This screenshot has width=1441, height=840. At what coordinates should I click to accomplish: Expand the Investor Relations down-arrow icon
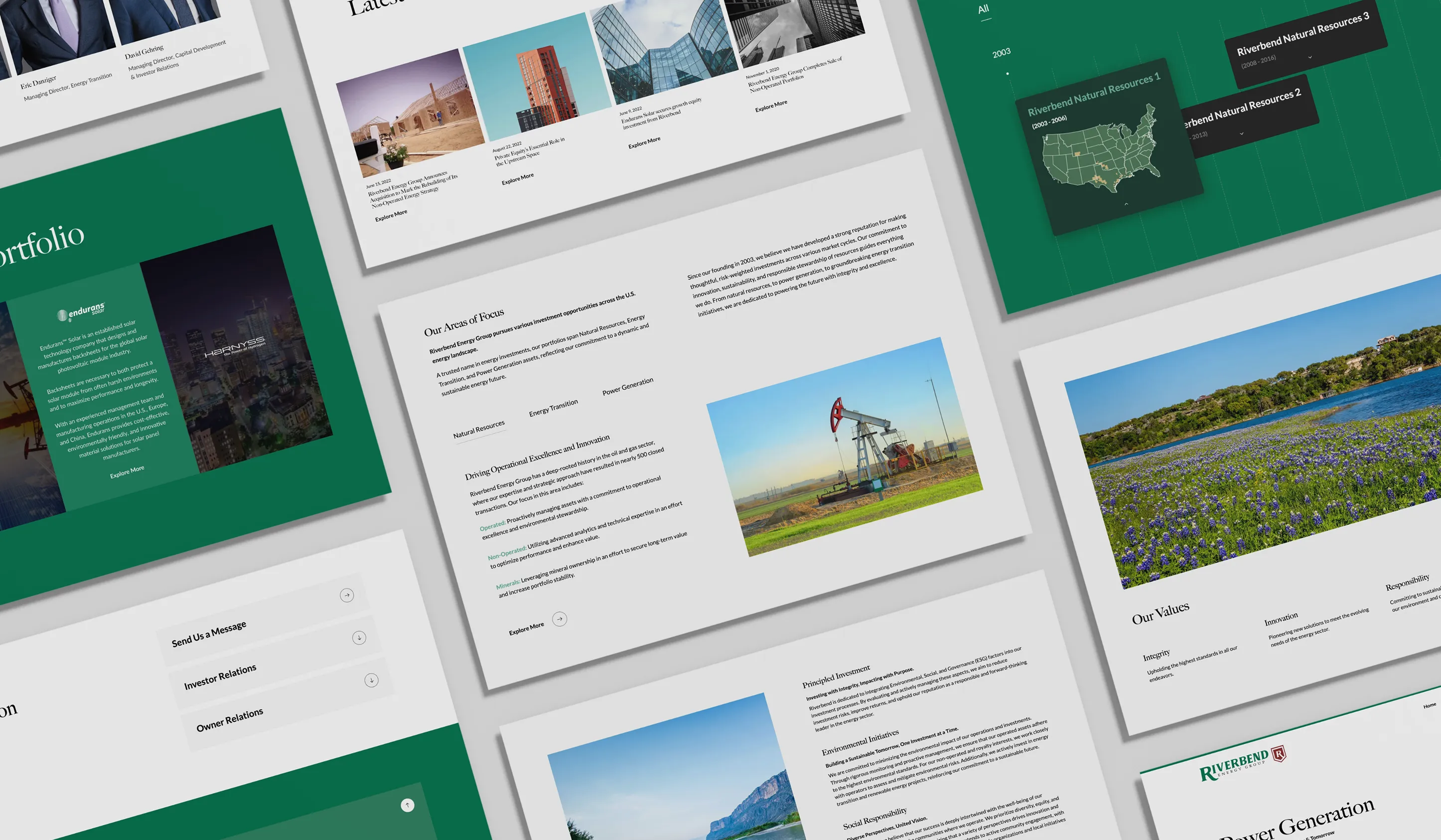359,638
